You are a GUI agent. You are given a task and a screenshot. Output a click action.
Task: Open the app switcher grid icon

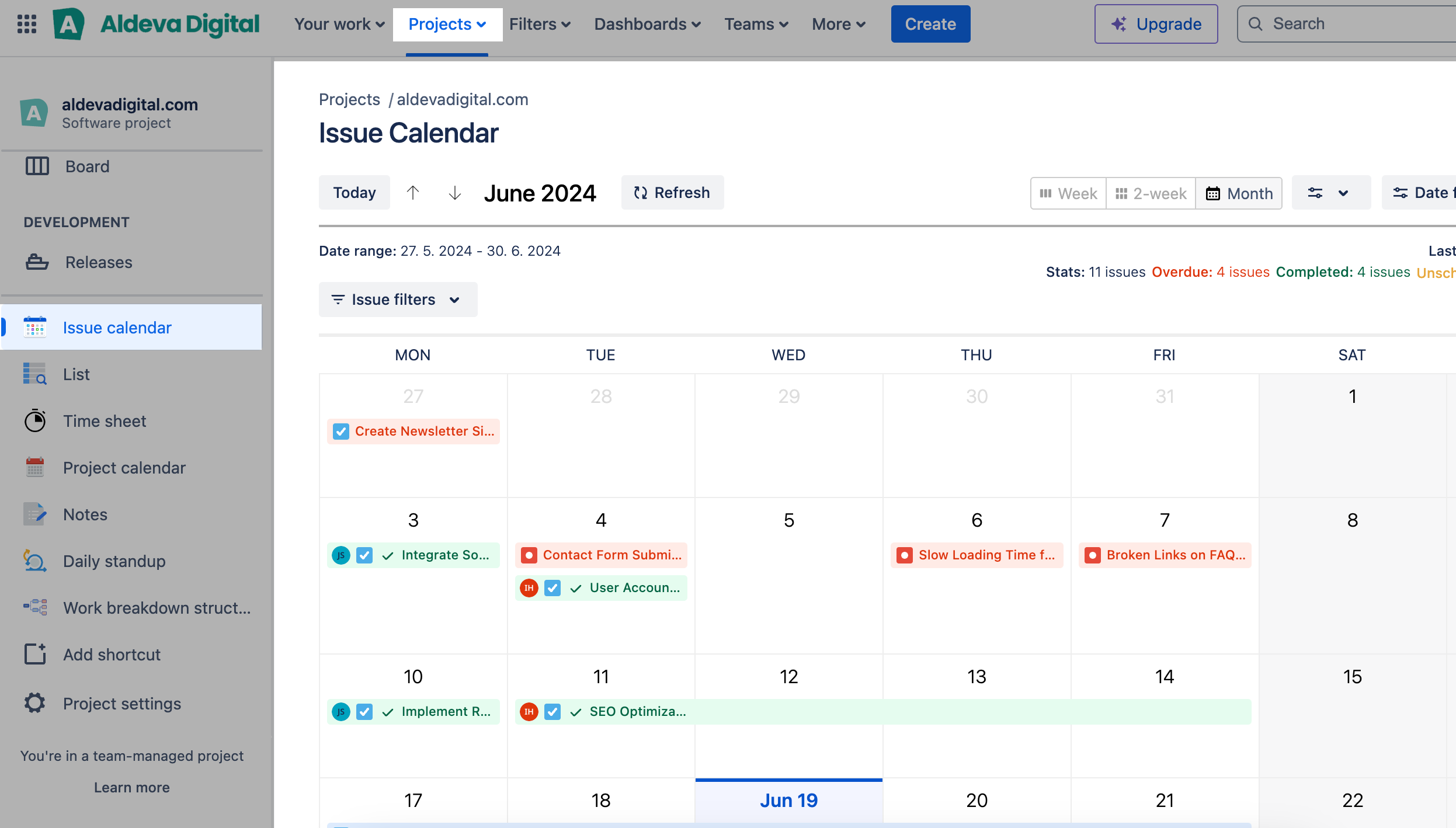(x=27, y=24)
